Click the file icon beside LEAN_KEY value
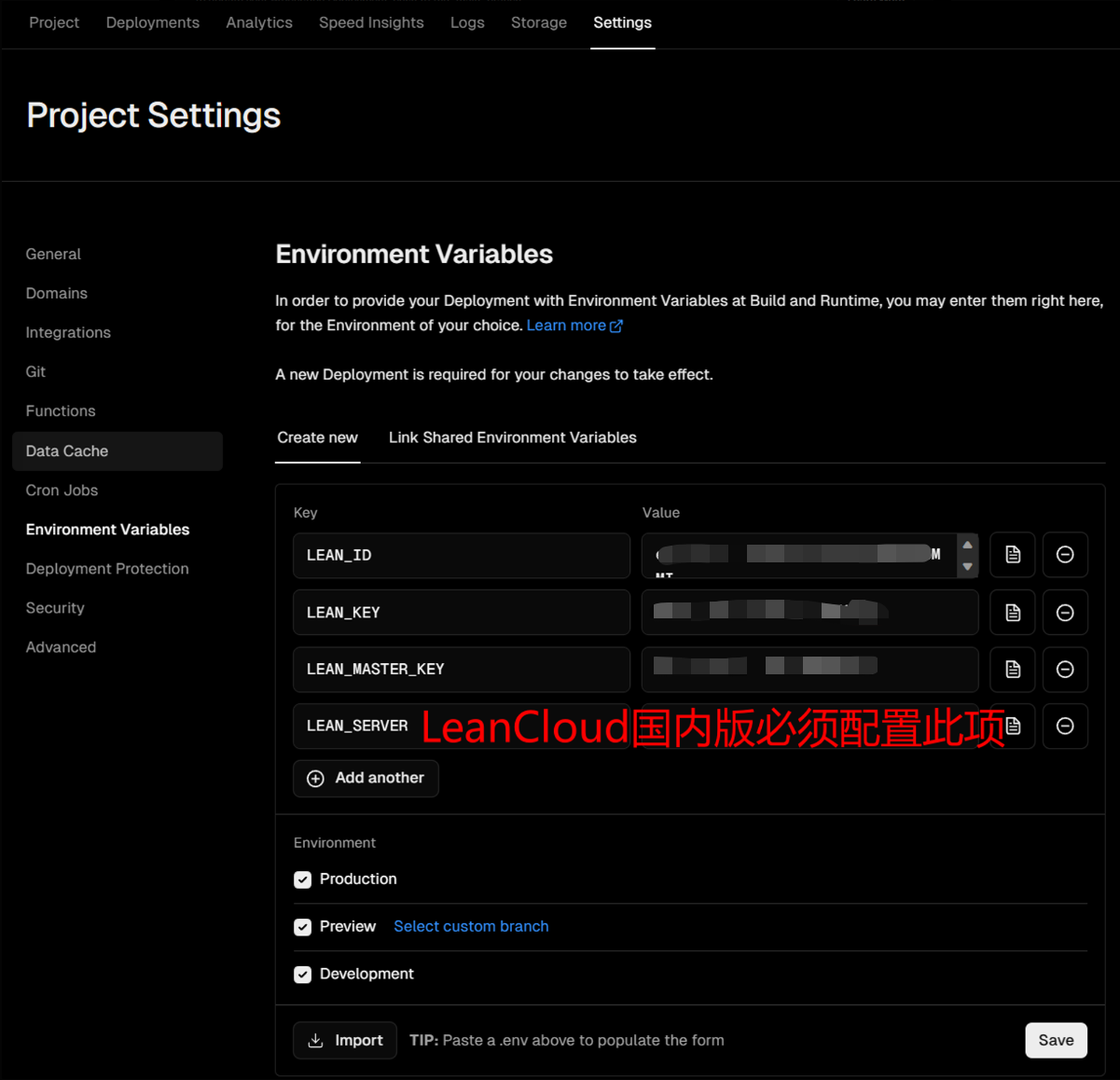The width and height of the screenshot is (1120, 1080). [x=1013, y=613]
